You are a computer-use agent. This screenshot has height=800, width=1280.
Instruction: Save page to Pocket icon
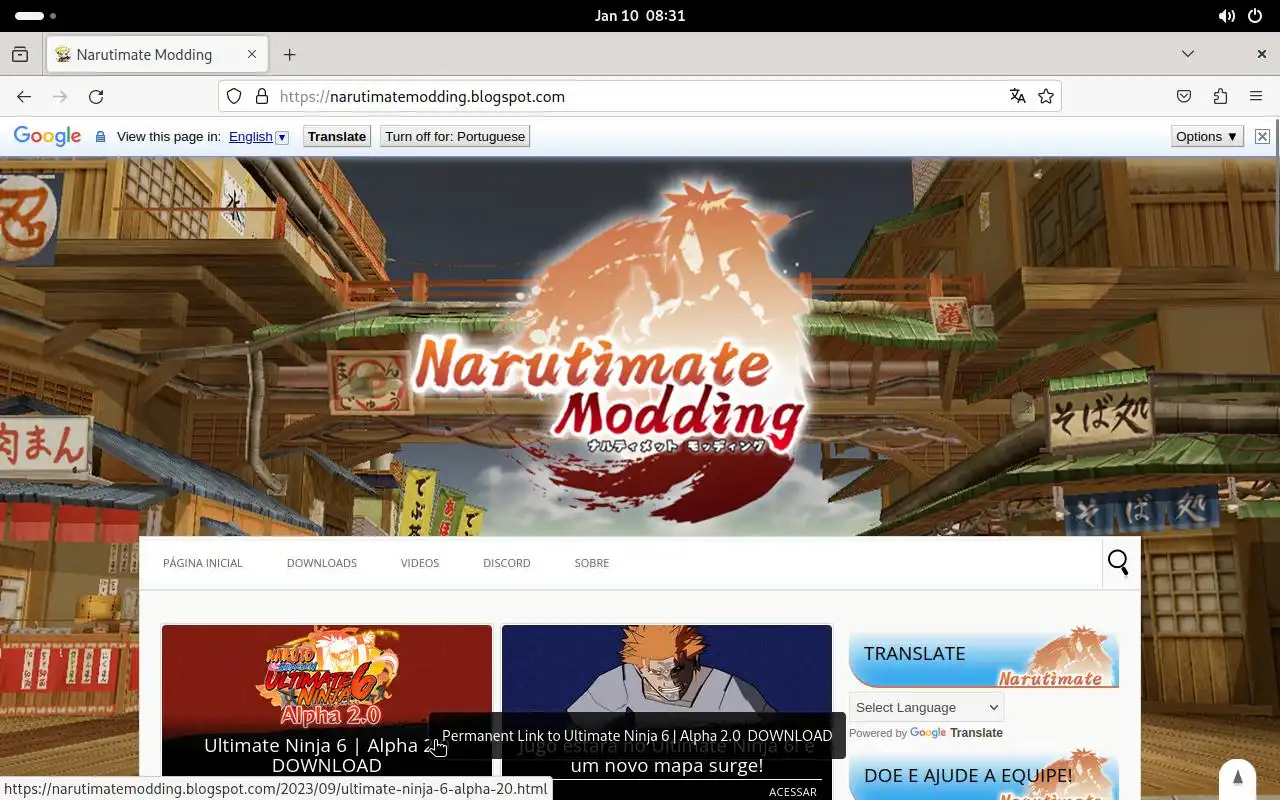click(1184, 96)
